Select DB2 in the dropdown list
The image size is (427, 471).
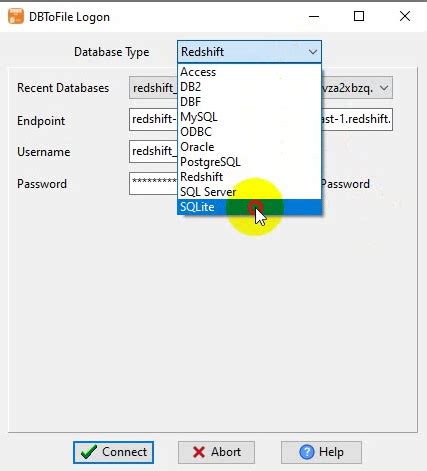[x=249, y=87]
